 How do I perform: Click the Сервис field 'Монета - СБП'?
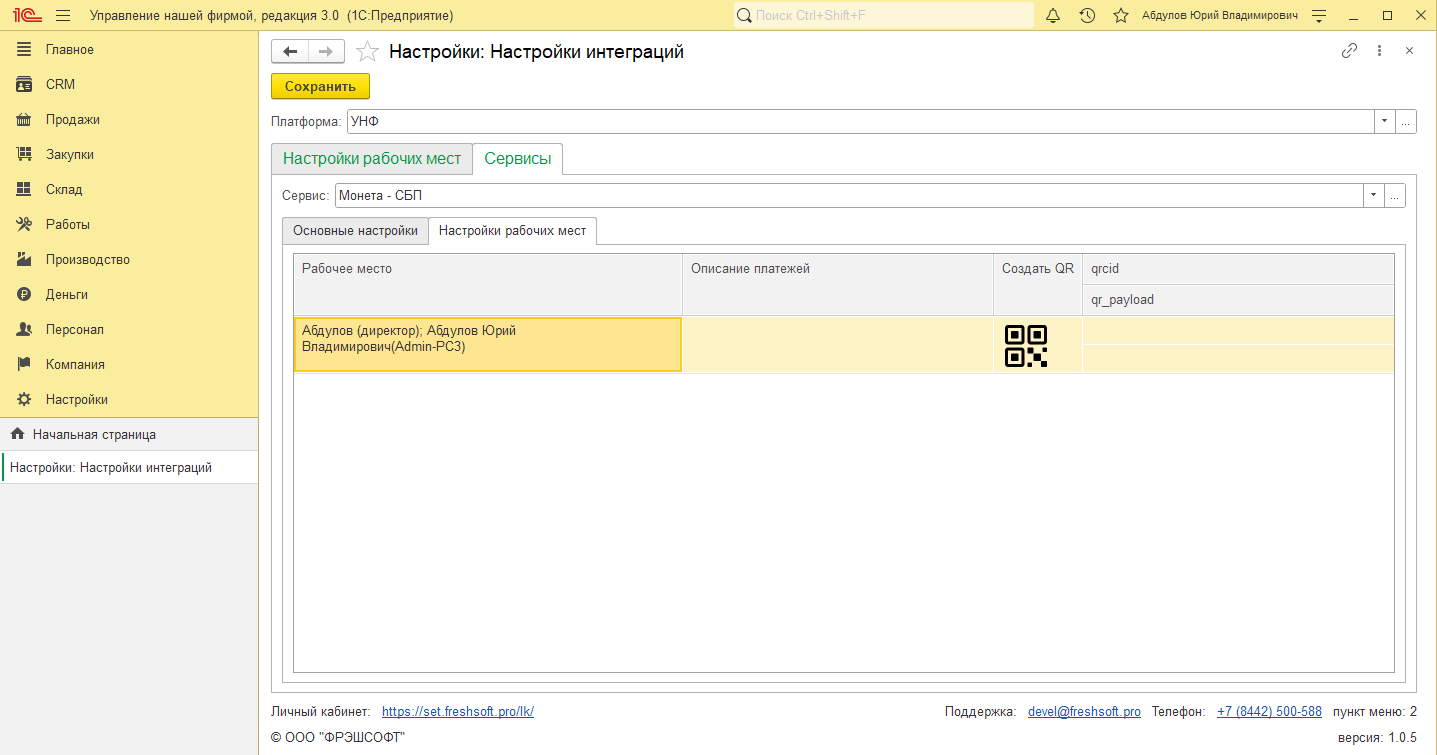click(x=849, y=196)
